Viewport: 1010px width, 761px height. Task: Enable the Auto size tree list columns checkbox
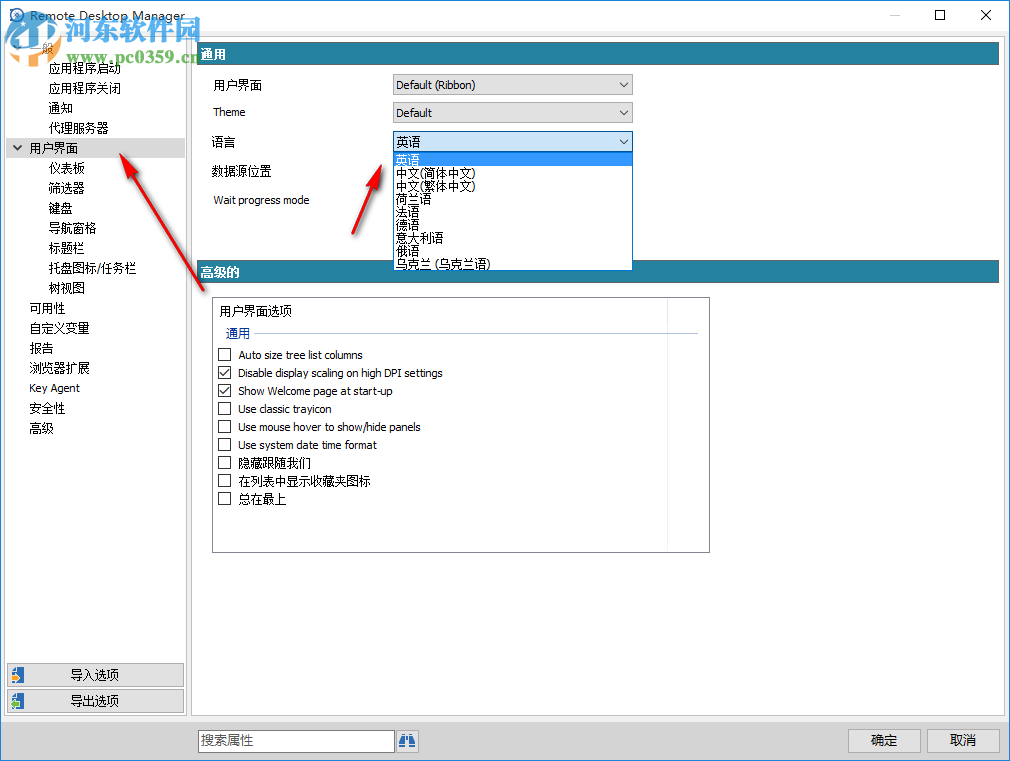[224, 355]
